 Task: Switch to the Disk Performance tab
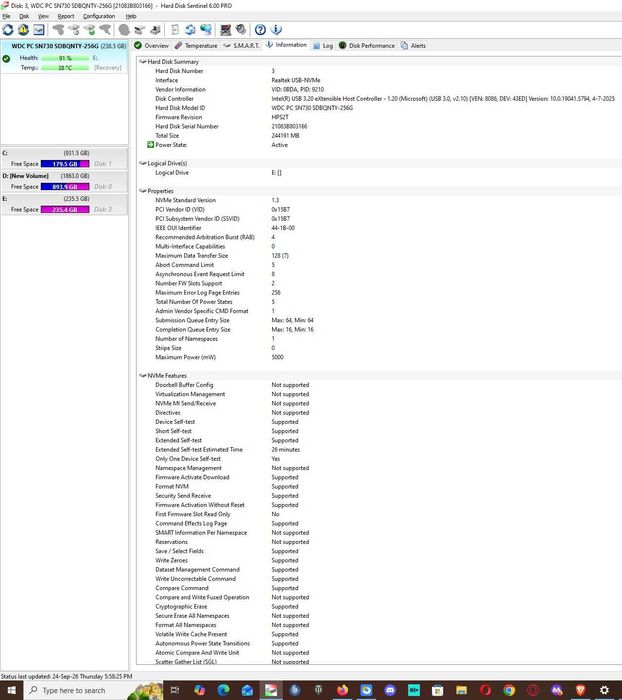pos(367,46)
